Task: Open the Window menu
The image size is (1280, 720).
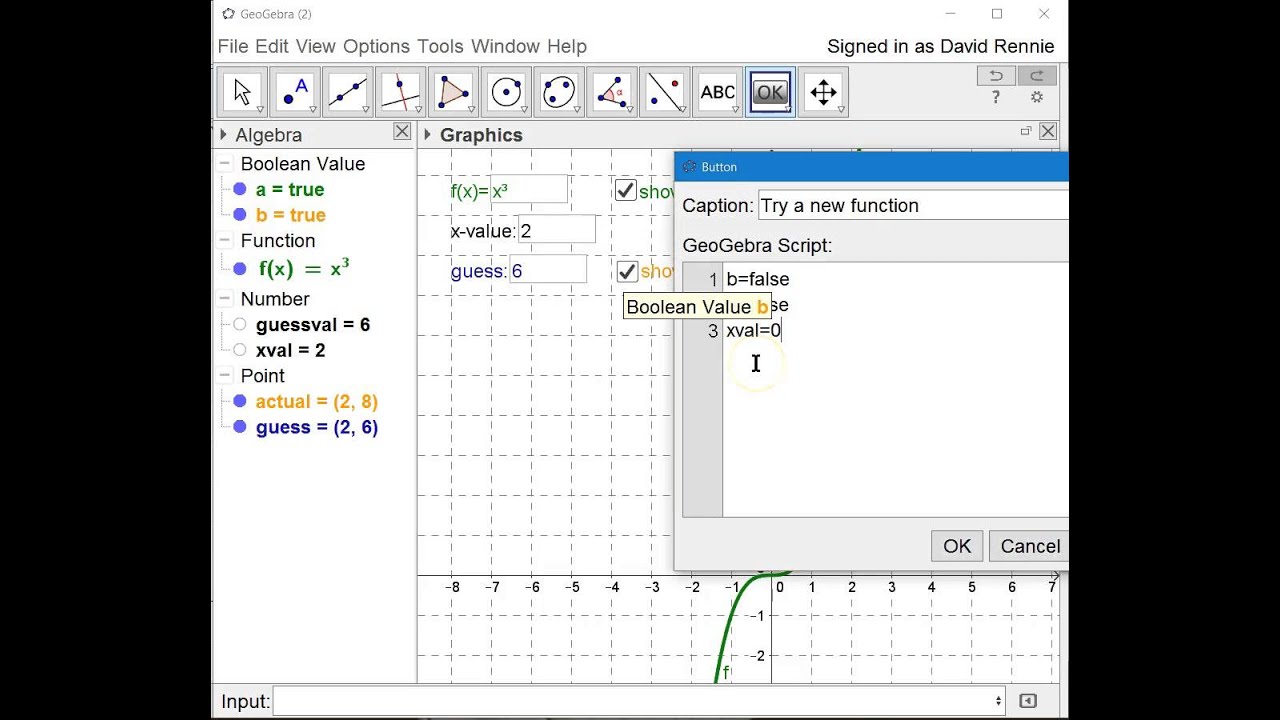Action: click(x=505, y=46)
